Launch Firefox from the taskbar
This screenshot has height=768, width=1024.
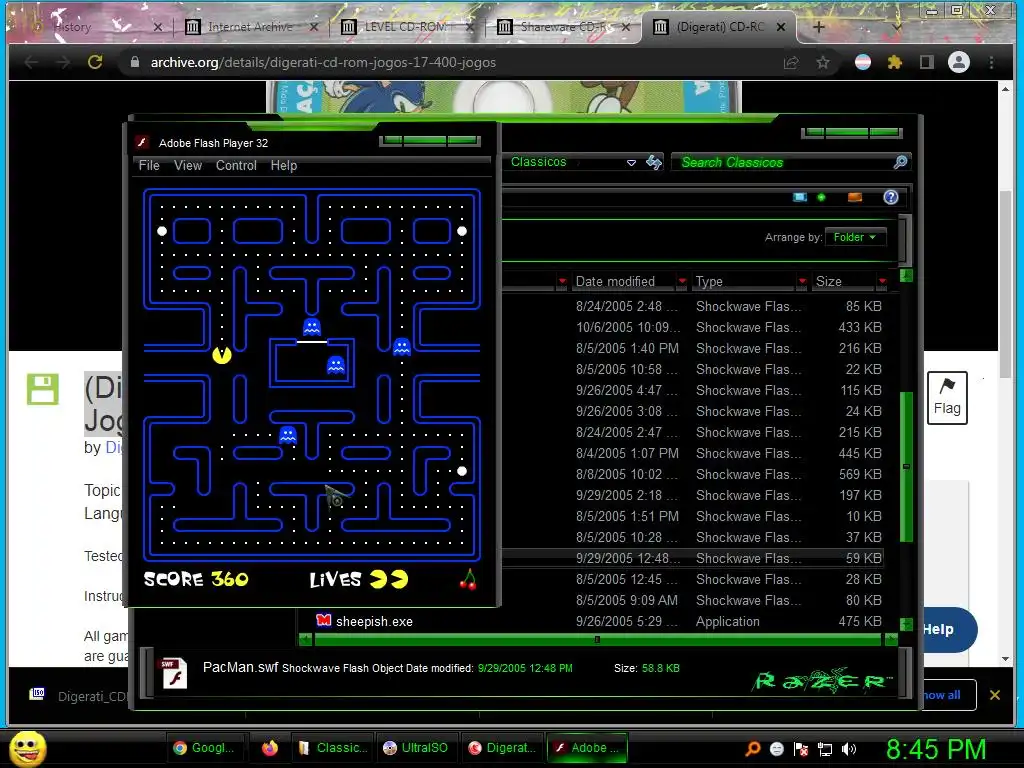pos(270,748)
